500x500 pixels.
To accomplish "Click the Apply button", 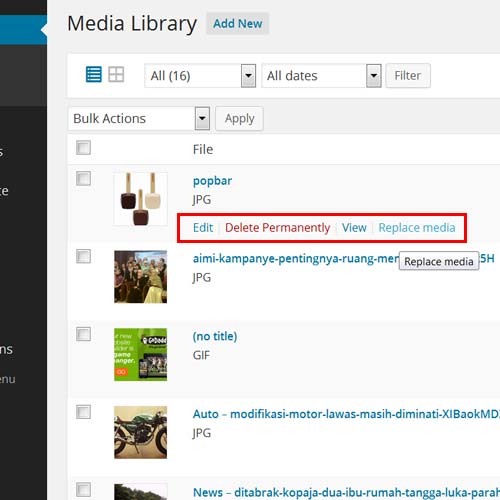I will coord(239,119).
